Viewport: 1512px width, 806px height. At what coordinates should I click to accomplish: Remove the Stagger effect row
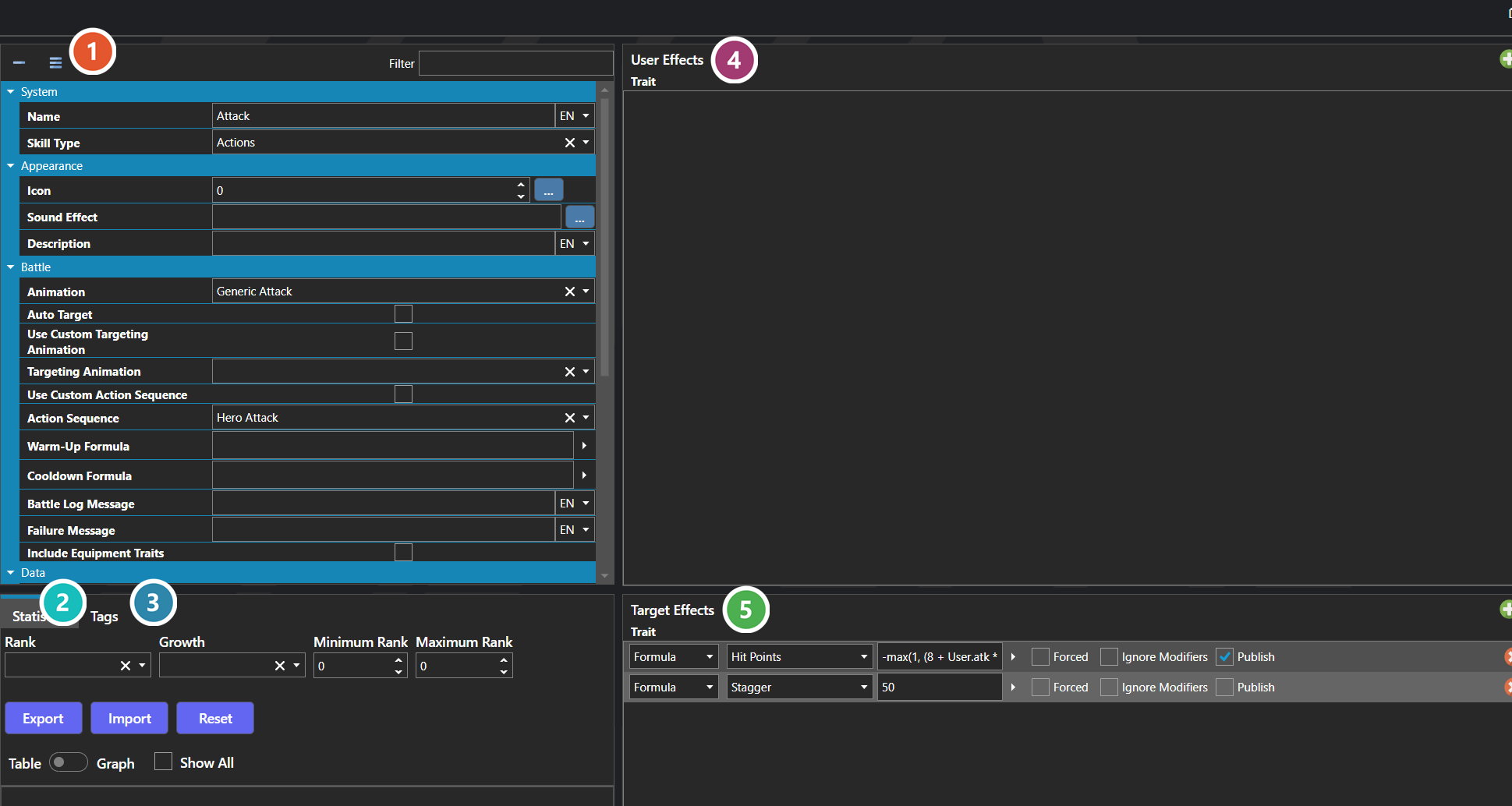(x=1508, y=687)
